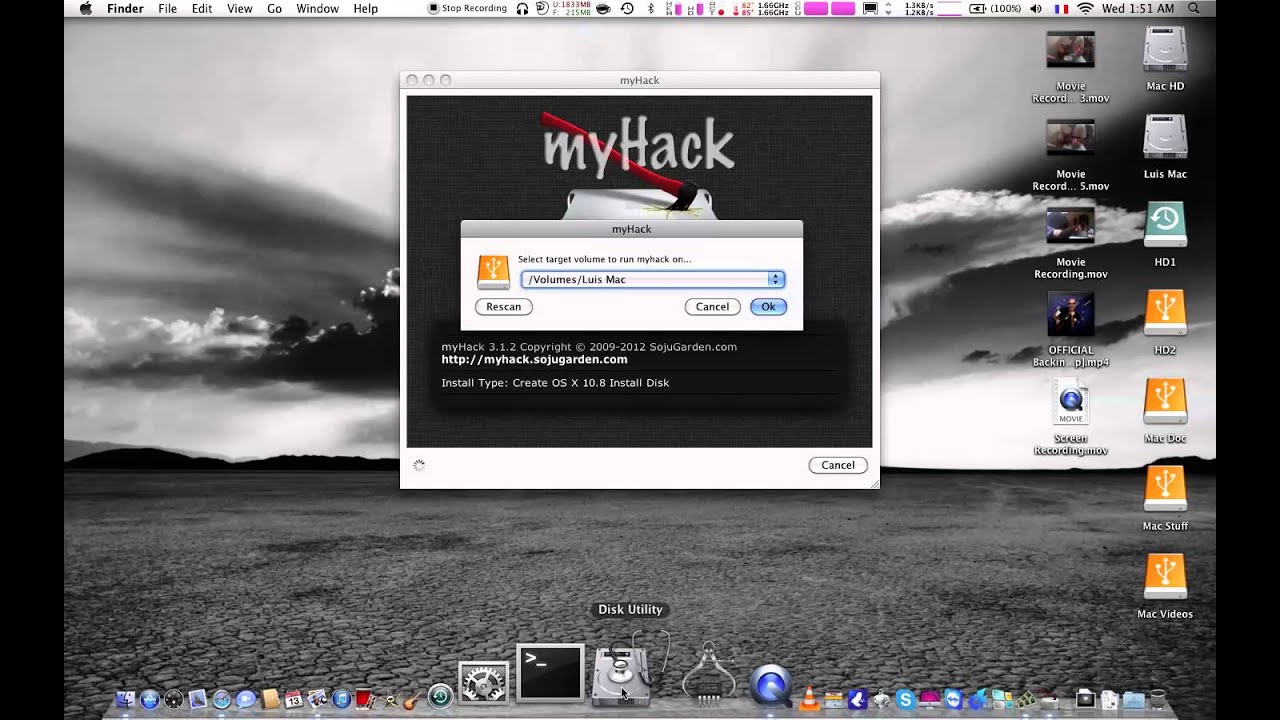The image size is (1280, 720).
Task: Click Cancel at the bottom of the myHack window
Action: 838,465
